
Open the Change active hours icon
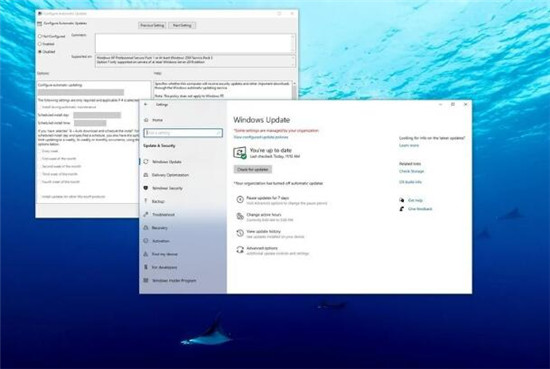pos(240,216)
